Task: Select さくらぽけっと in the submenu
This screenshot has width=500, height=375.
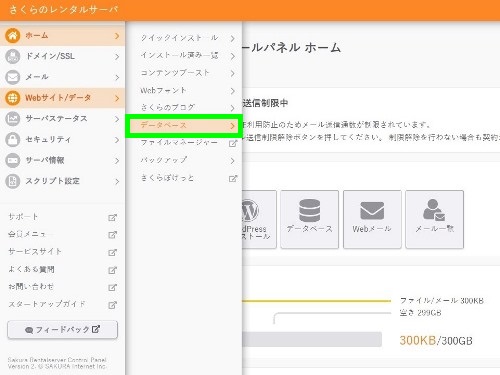Action: point(167,178)
